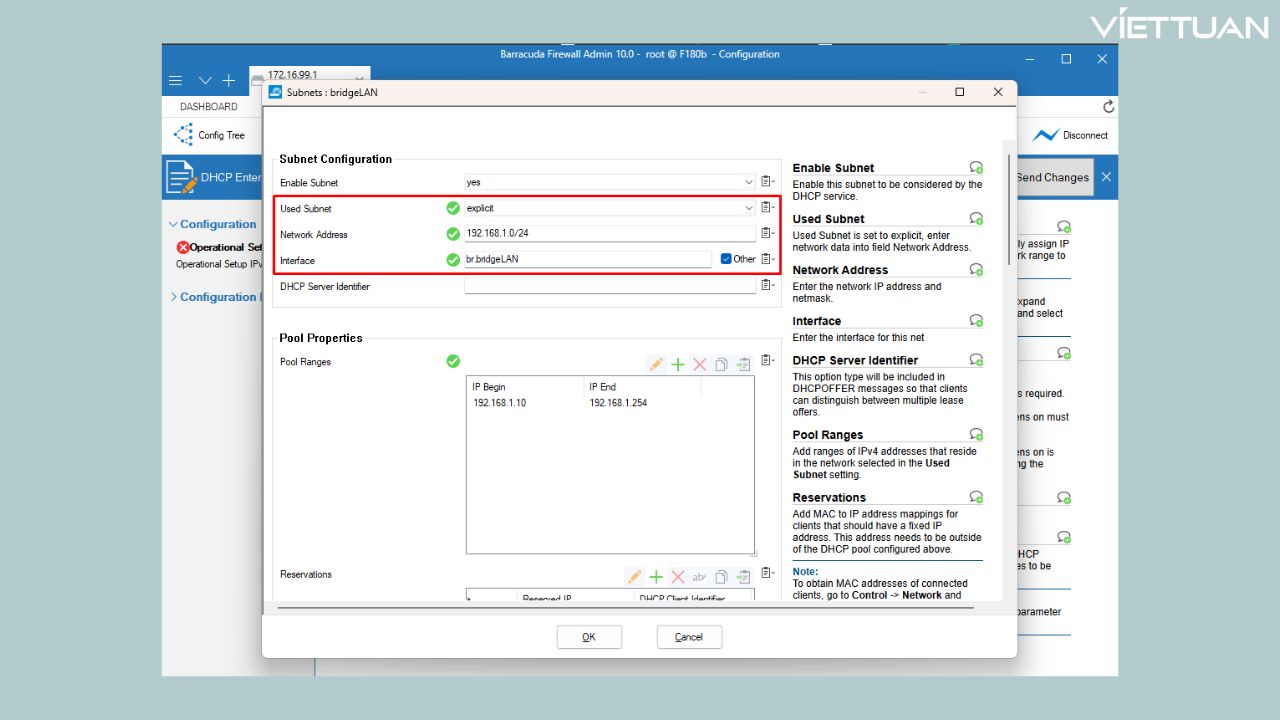Open clipboard options menu for Network Address
This screenshot has width=1280, height=720.
(x=767, y=233)
